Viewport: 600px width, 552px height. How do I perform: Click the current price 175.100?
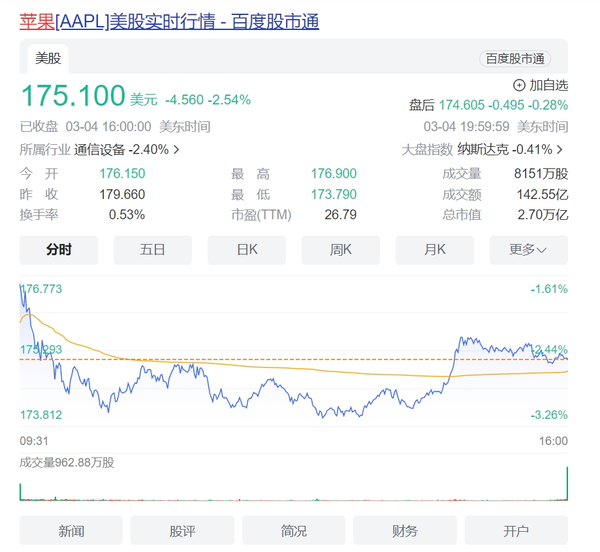click(x=73, y=95)
